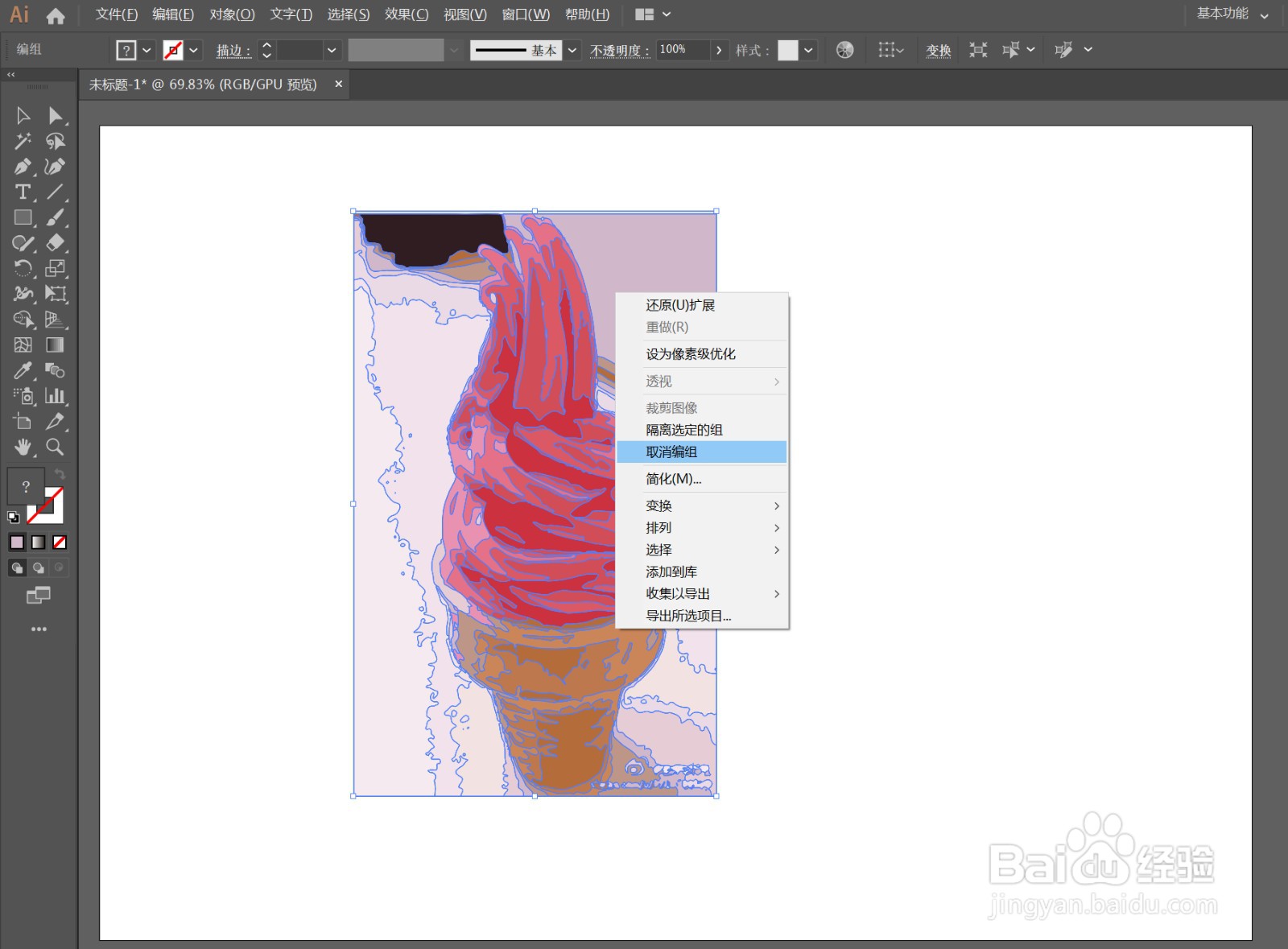Screen dimensions: 1288x949
Task: Select the Pen tool
Action: click(x=23, y=167)
